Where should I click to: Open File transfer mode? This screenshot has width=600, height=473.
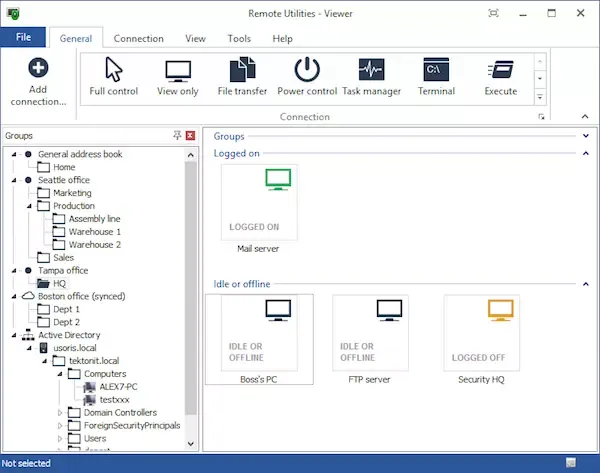coord(242,77)
